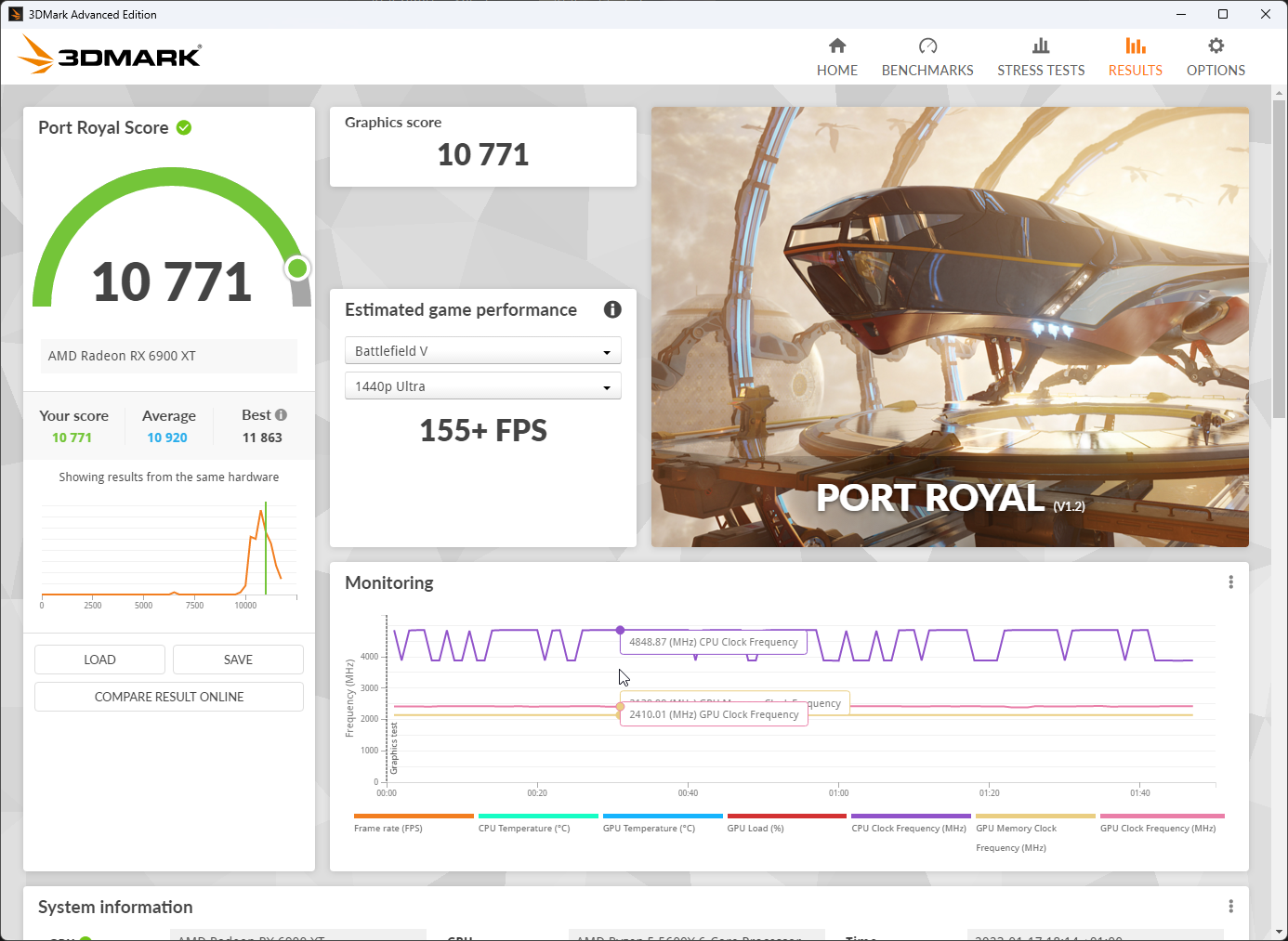
Task: Click the 4848.87 MHz CPU Clock Frequency tooltip
Action: 713,642
